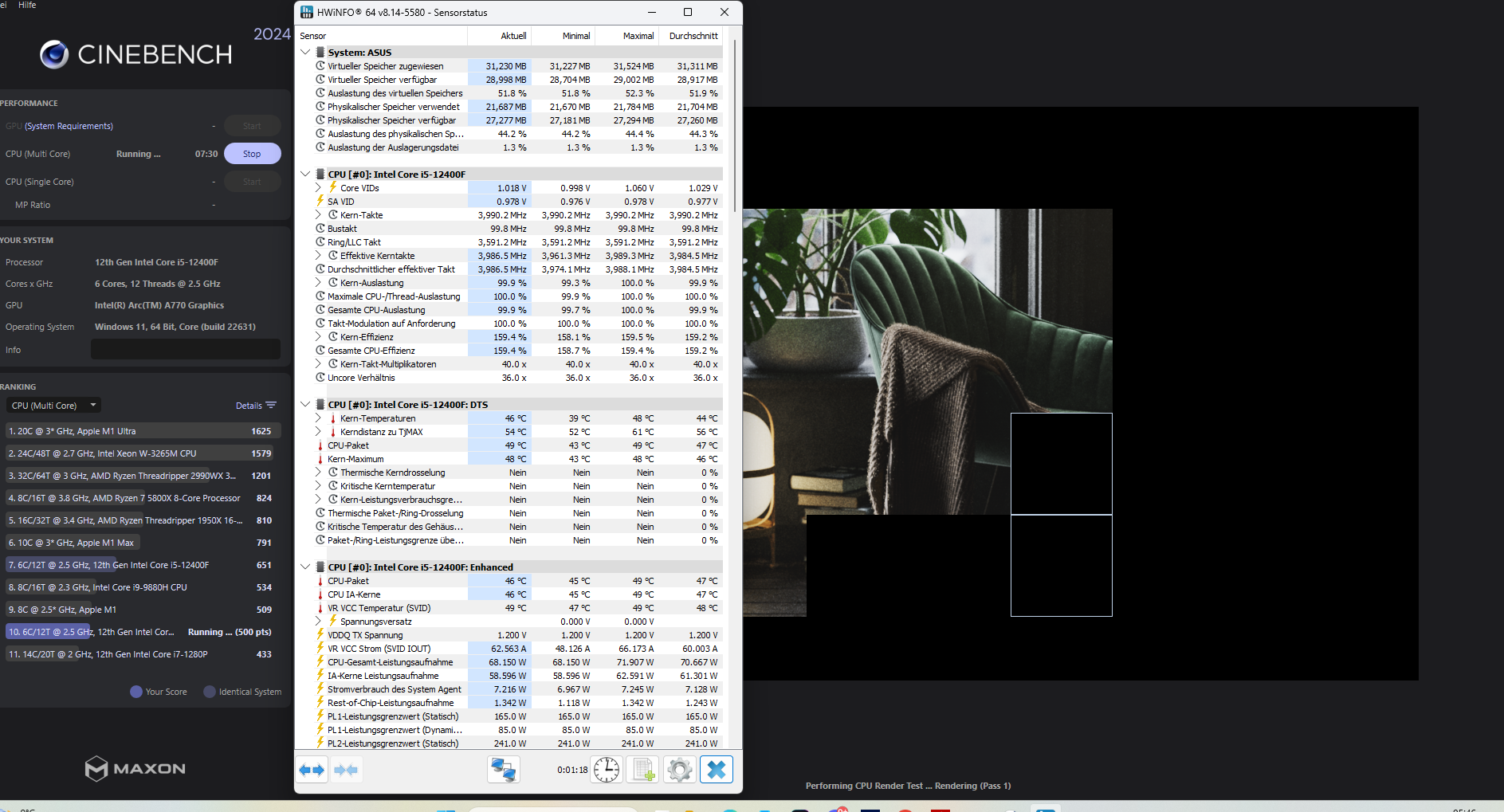Screen dimensions: 1504x812
Task: Click Start for CPU (Single Core)
Action: (x=252, y=182)
